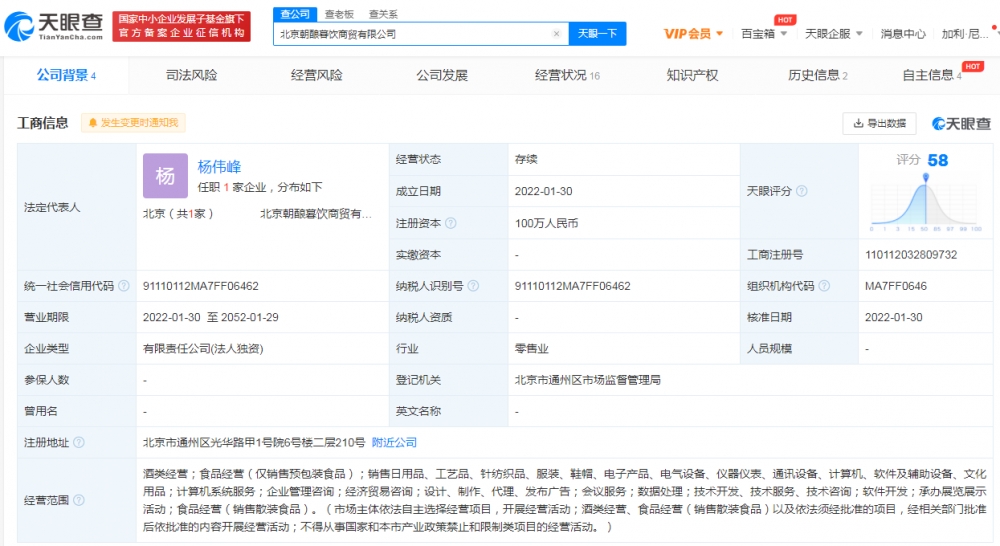This screenshot has width=1000, height=546.
Task: Switch to the 公司背景 tab
Action: click(66, 75)
